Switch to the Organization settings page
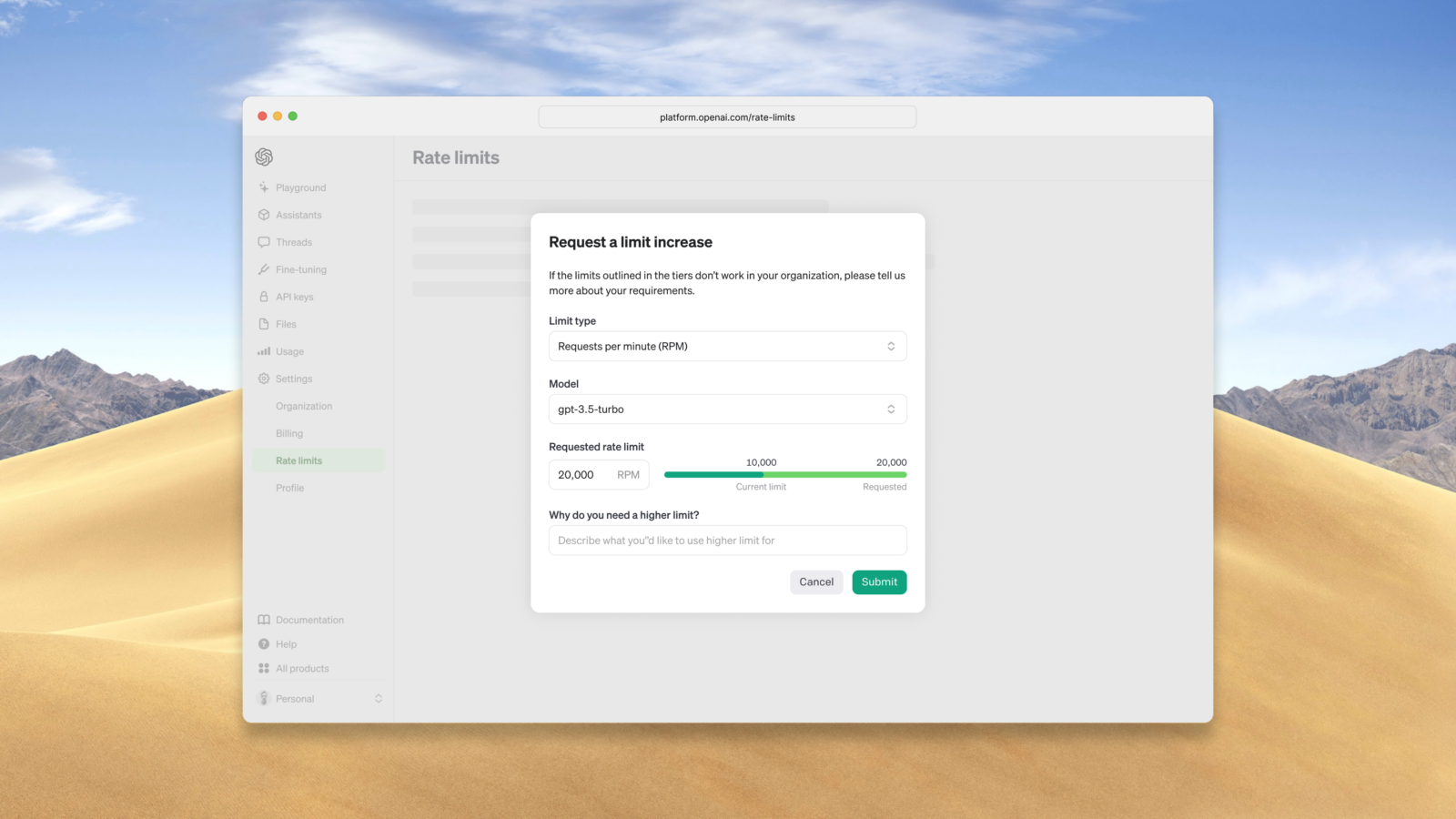 [304, 406]
